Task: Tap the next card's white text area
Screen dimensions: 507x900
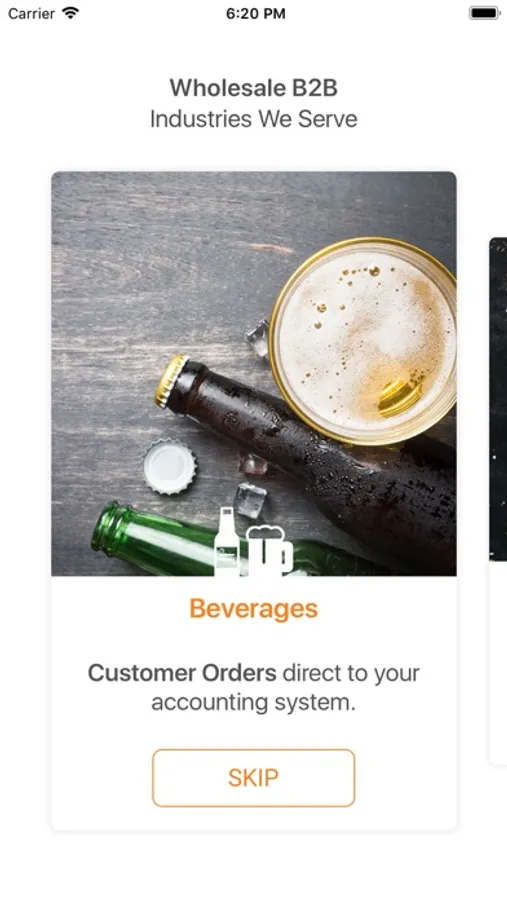Action: 498,663
